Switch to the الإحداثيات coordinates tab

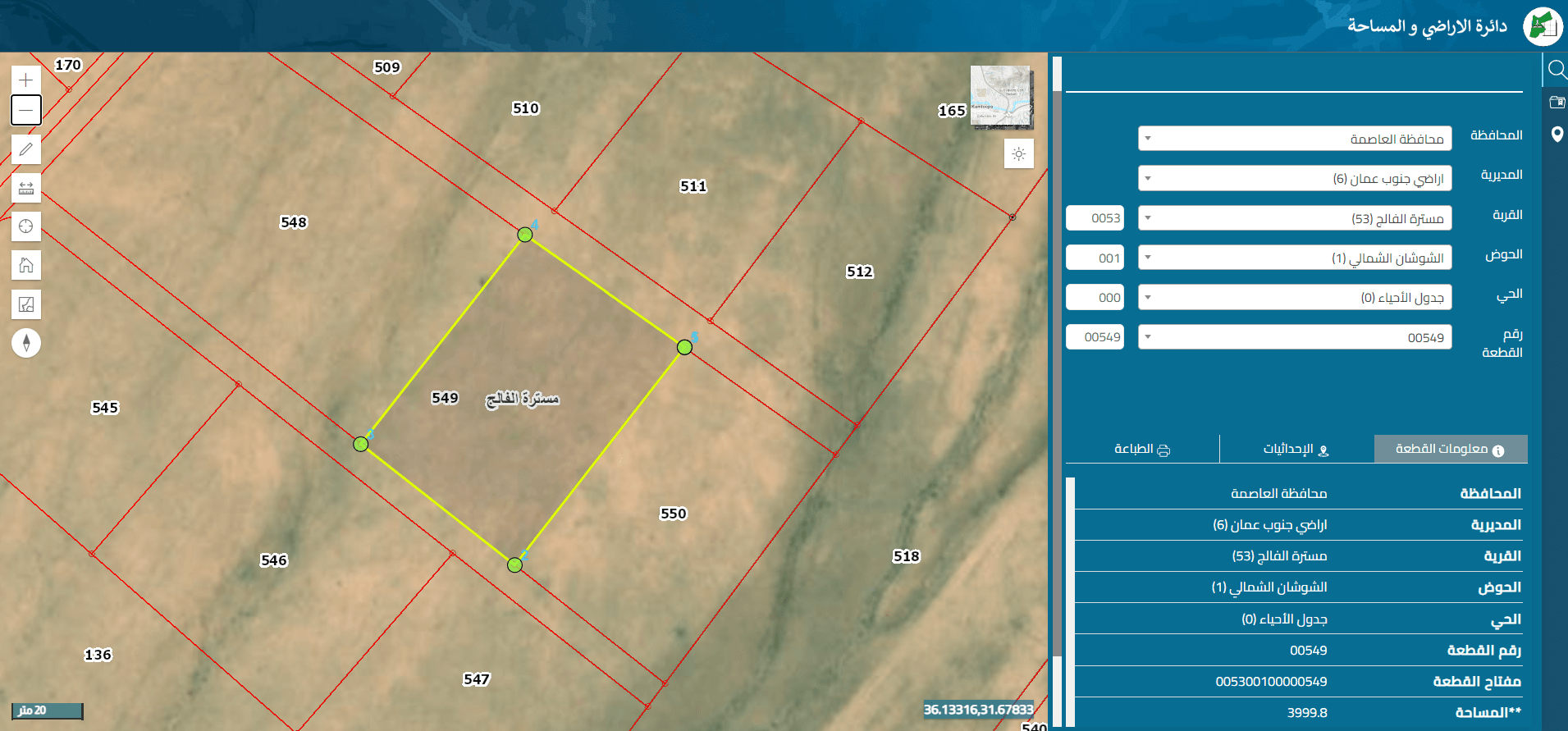[1296, 449]
